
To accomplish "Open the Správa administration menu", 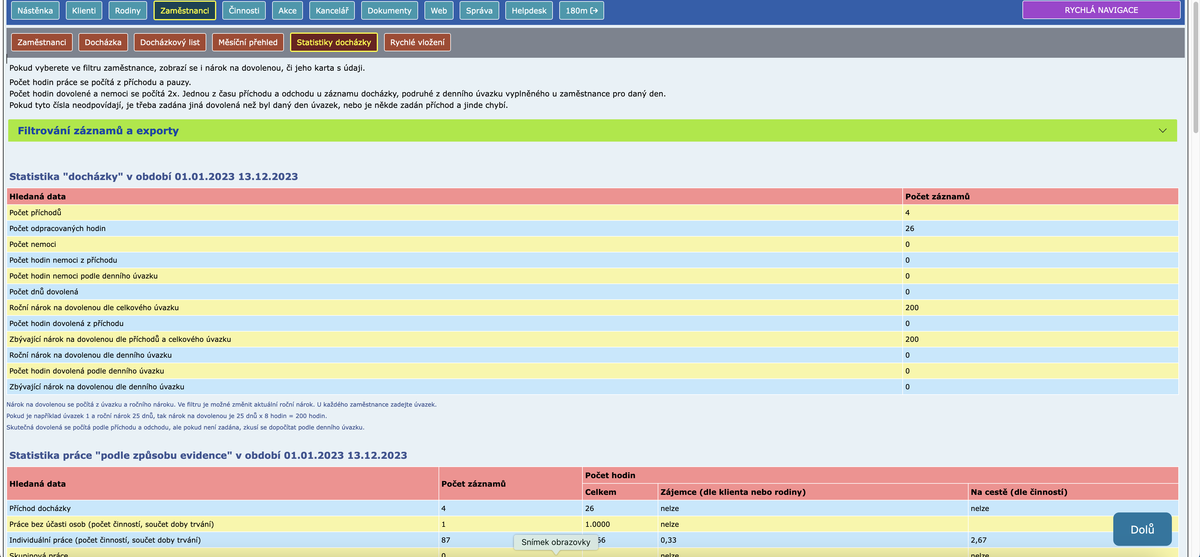I will (479, 10).
